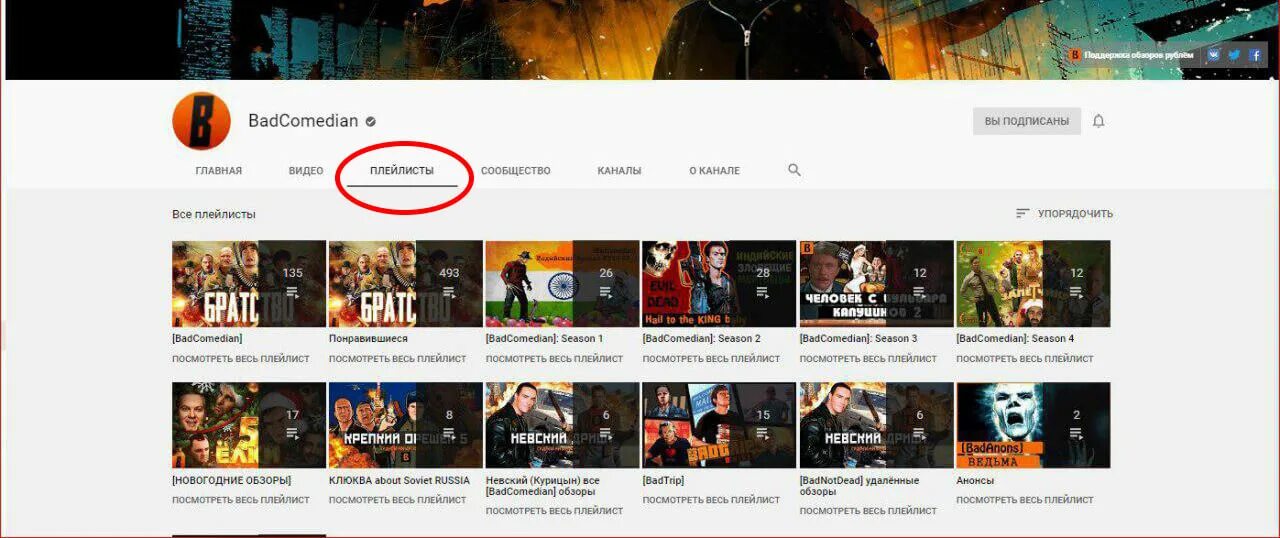Open the Понравившиеся playlist title
The width and height of the screenshot is (1280, 538).
click(369, 339)
